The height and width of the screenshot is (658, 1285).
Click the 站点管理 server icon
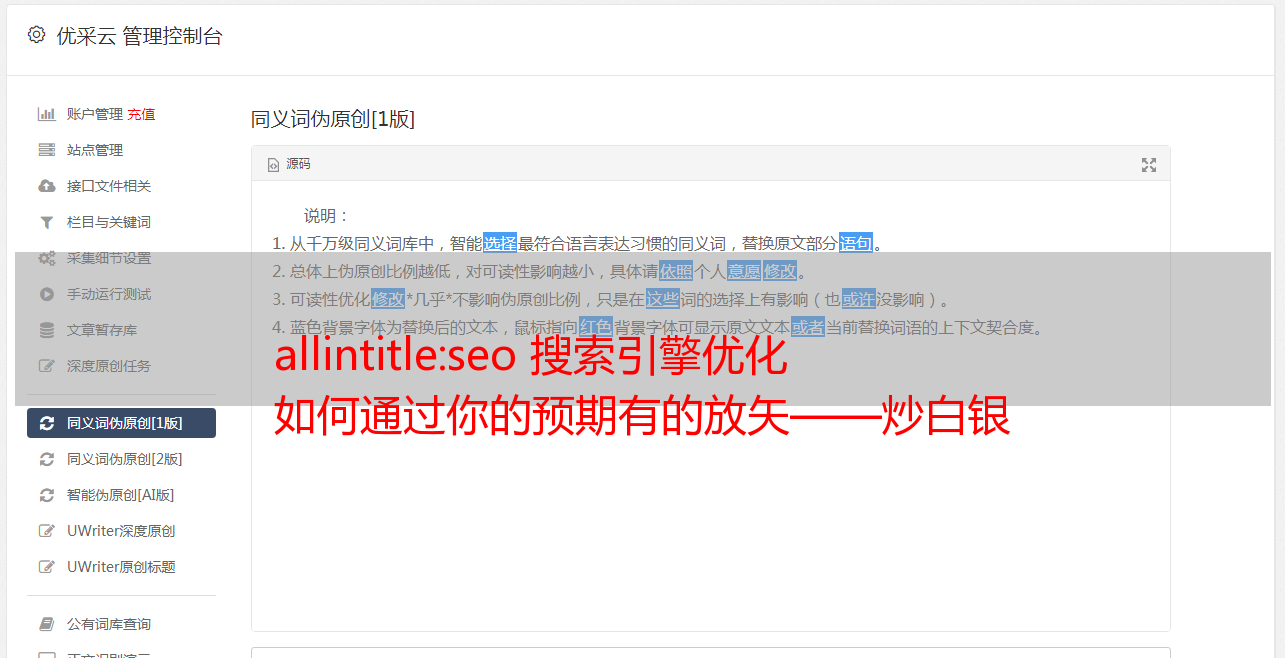(46, 150)
